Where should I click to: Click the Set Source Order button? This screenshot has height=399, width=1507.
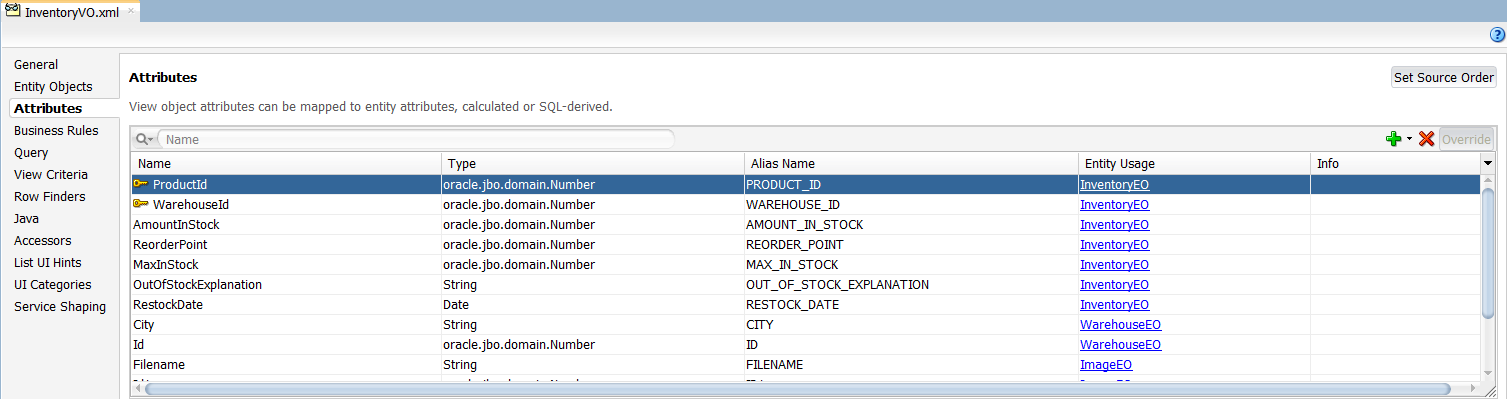point(1444,77)
